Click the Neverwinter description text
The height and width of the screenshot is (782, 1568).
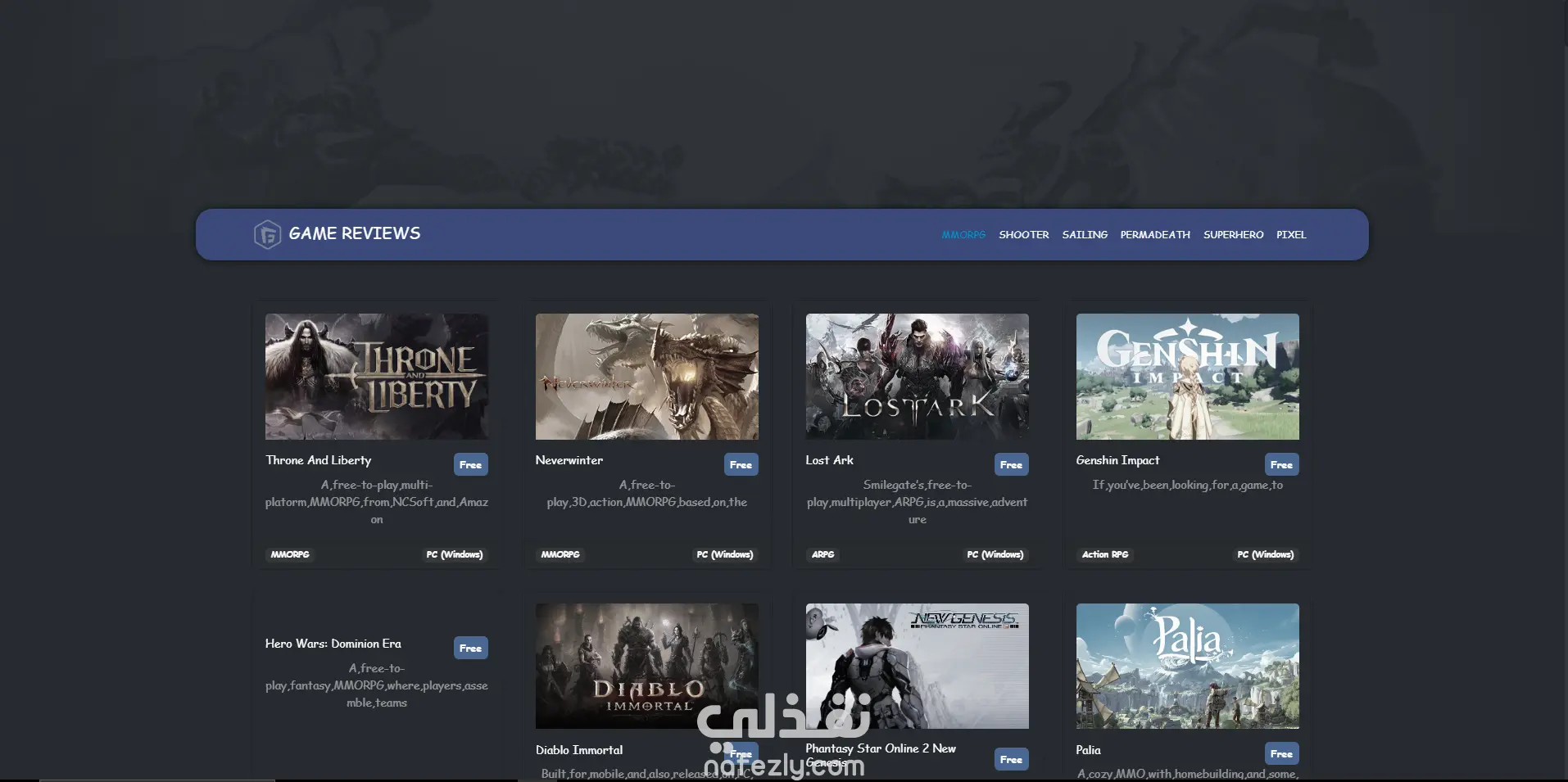pyautogui.click(x=647, y=494)
